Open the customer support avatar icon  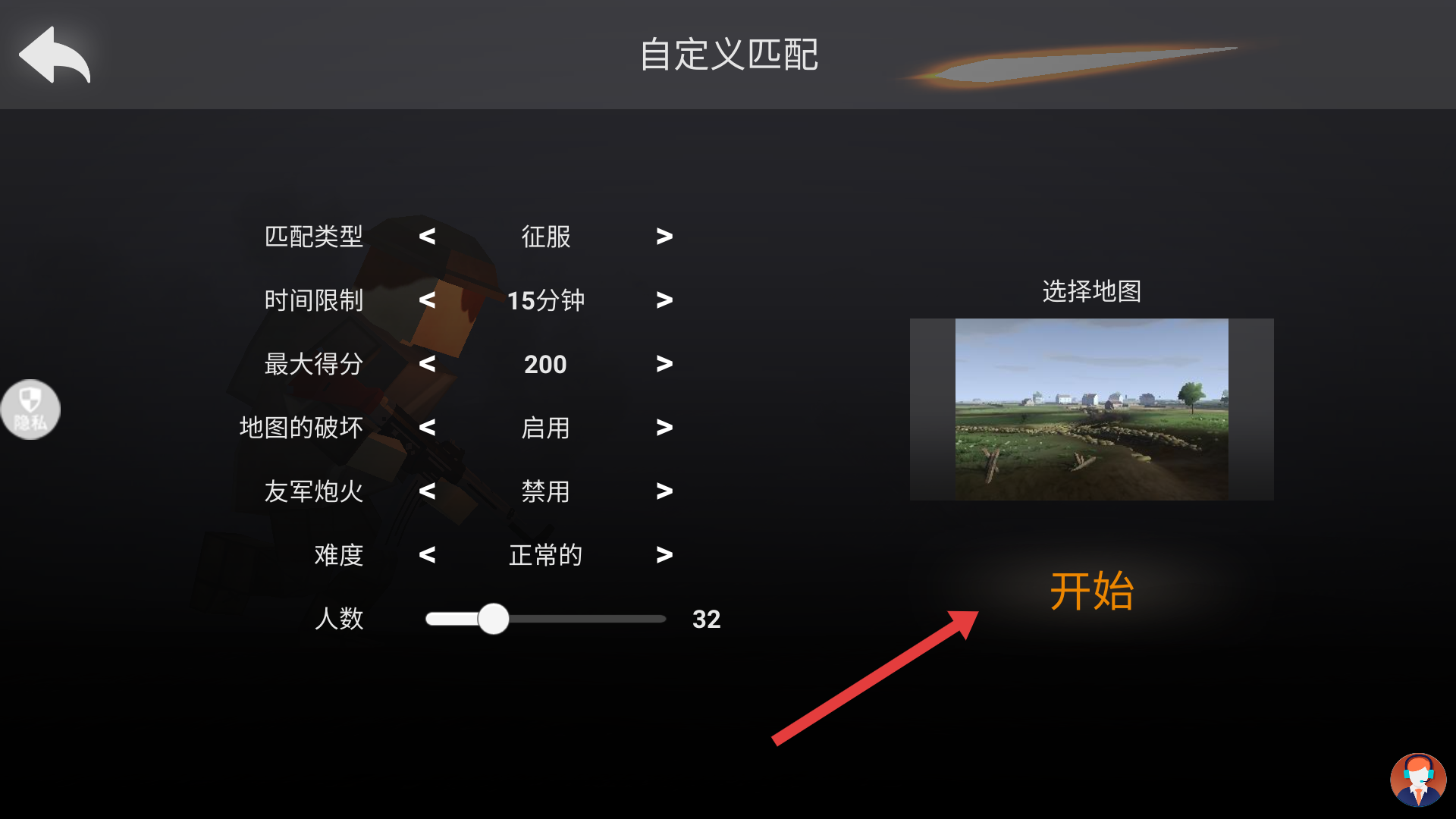[x=1418, y=780]
